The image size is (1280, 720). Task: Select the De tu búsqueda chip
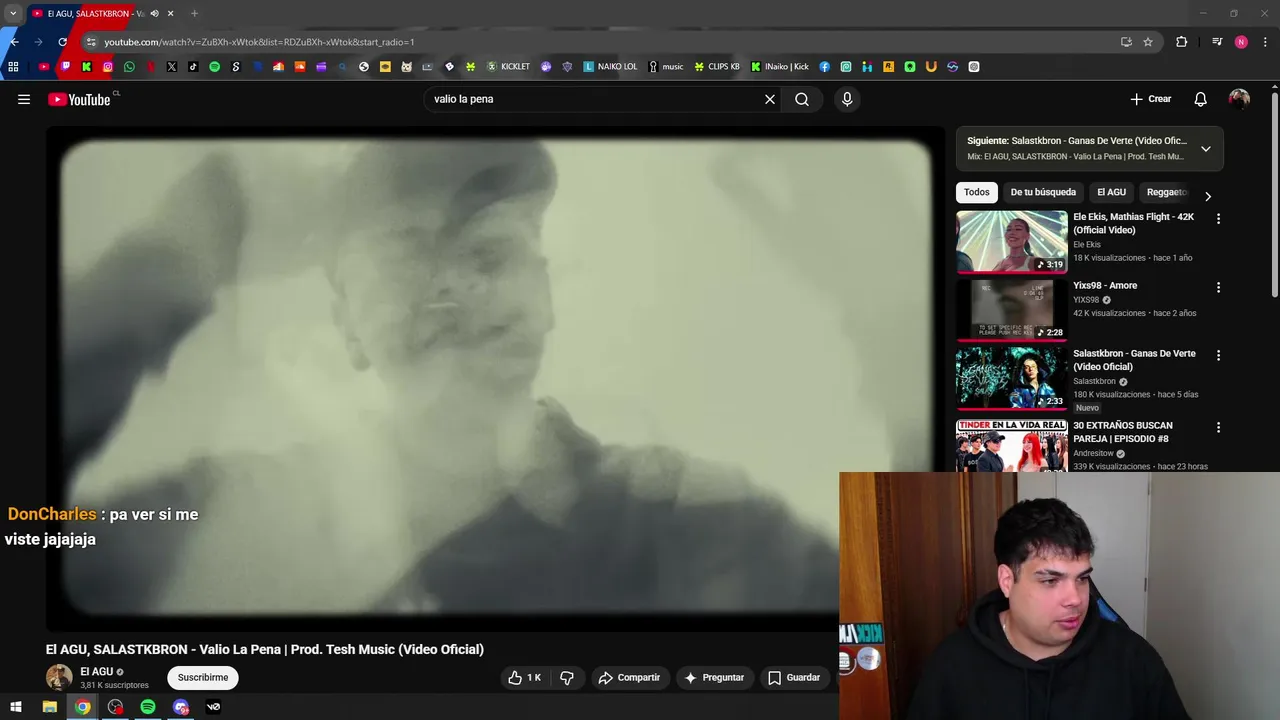click(x=1043, y=192)
